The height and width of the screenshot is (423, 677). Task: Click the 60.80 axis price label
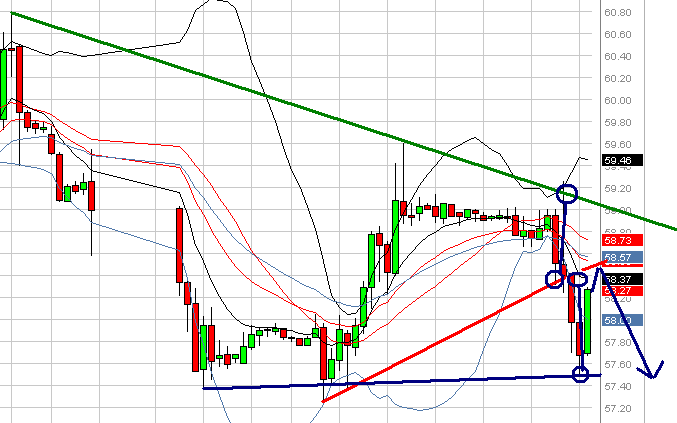pos(618,13)
